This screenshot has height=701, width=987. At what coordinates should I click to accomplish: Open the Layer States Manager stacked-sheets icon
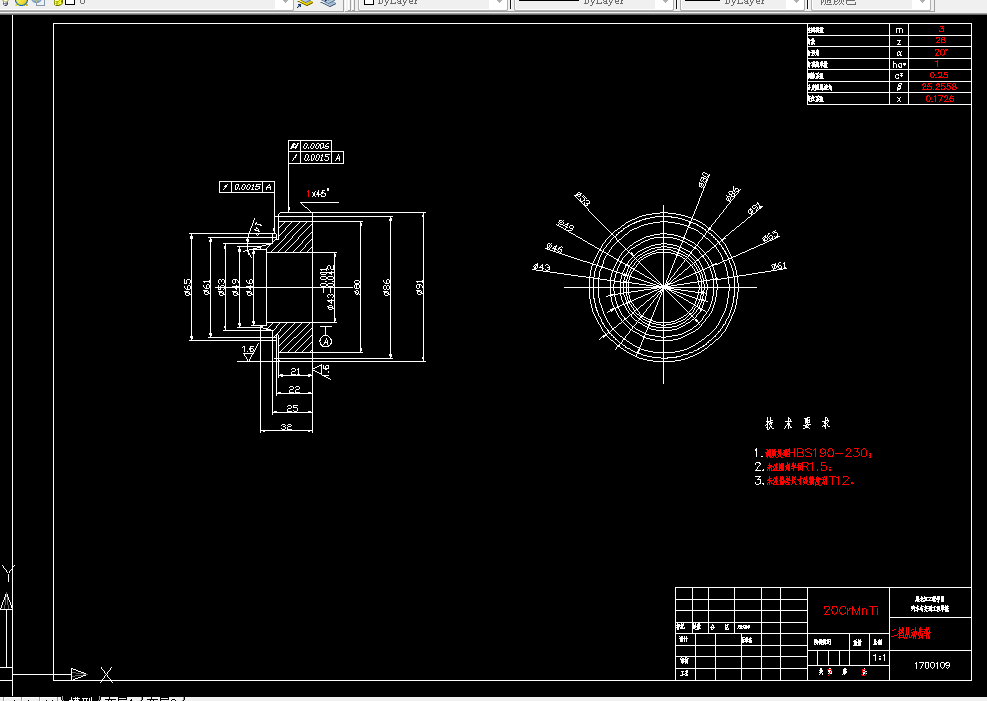click(x=329, y=3)
